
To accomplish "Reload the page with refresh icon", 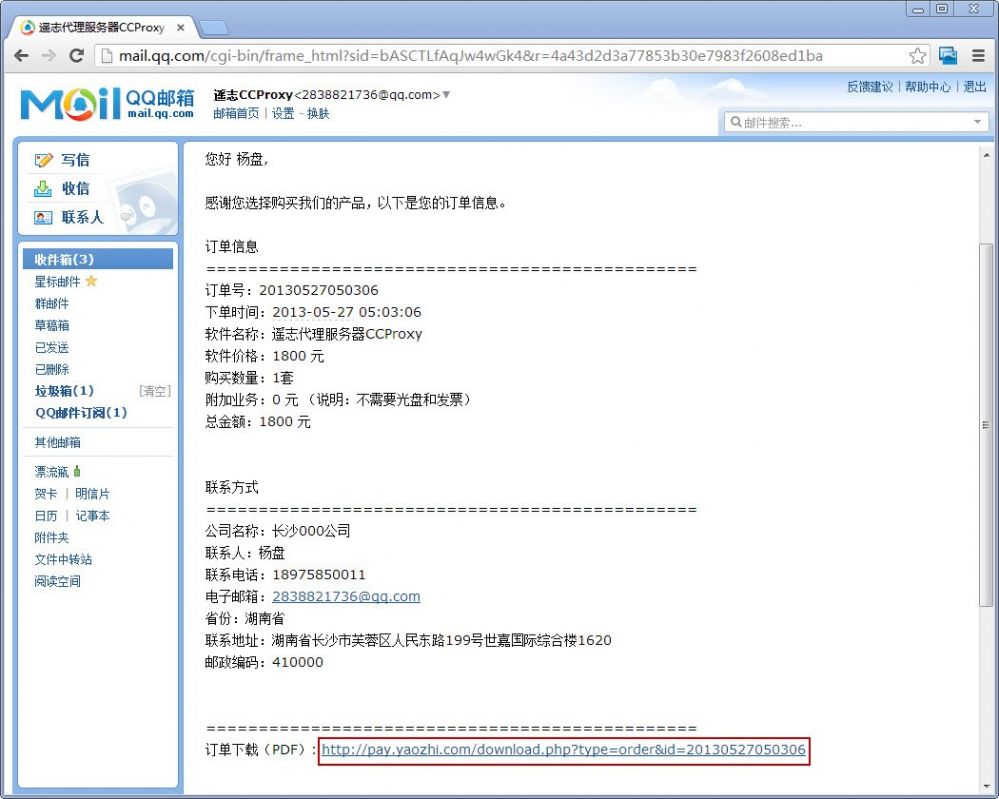I will point(76,55).
